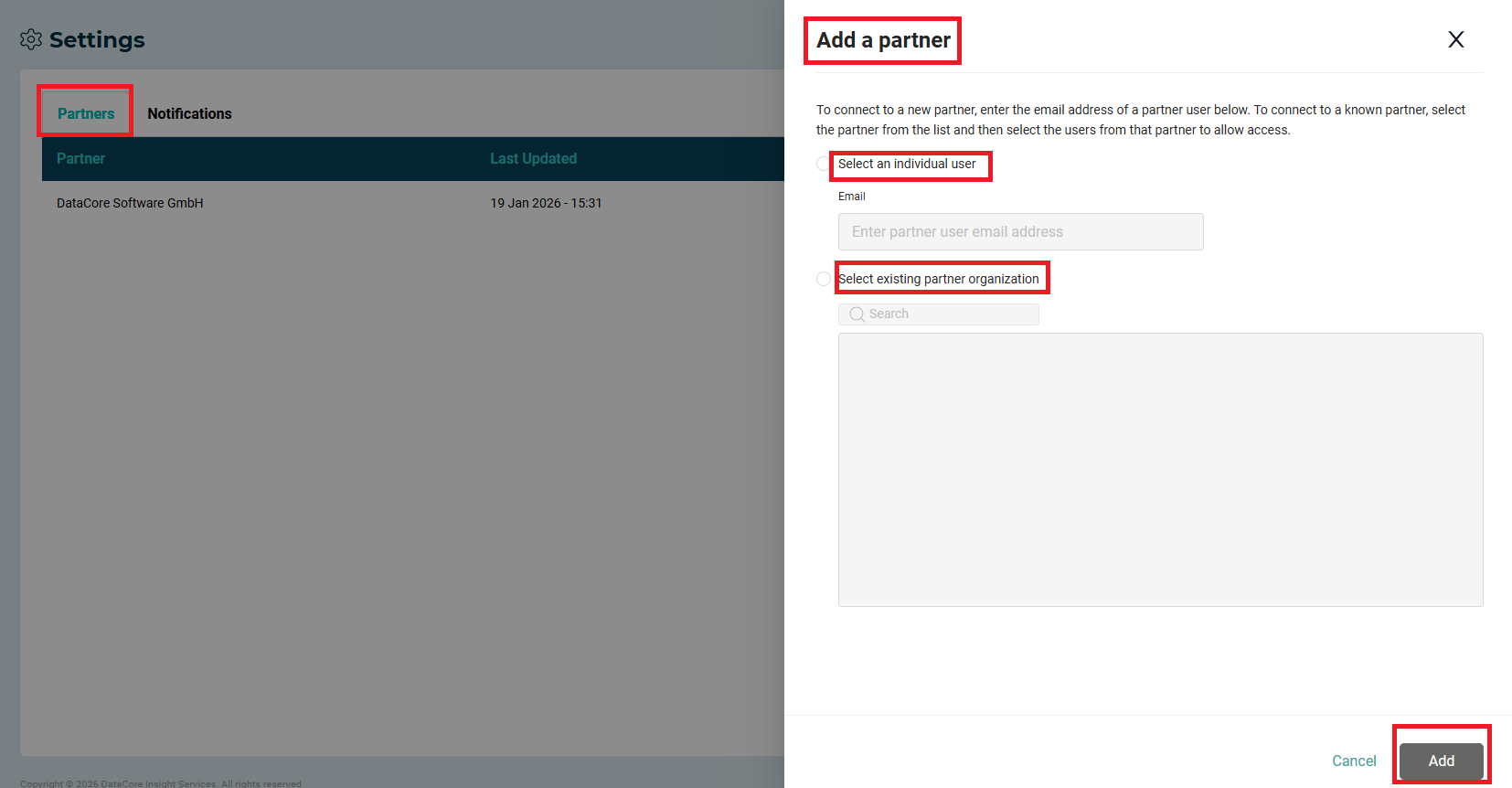Click the Email label above the address field
The height and width of the screenshot is (788, 1512).
point(851,197)
